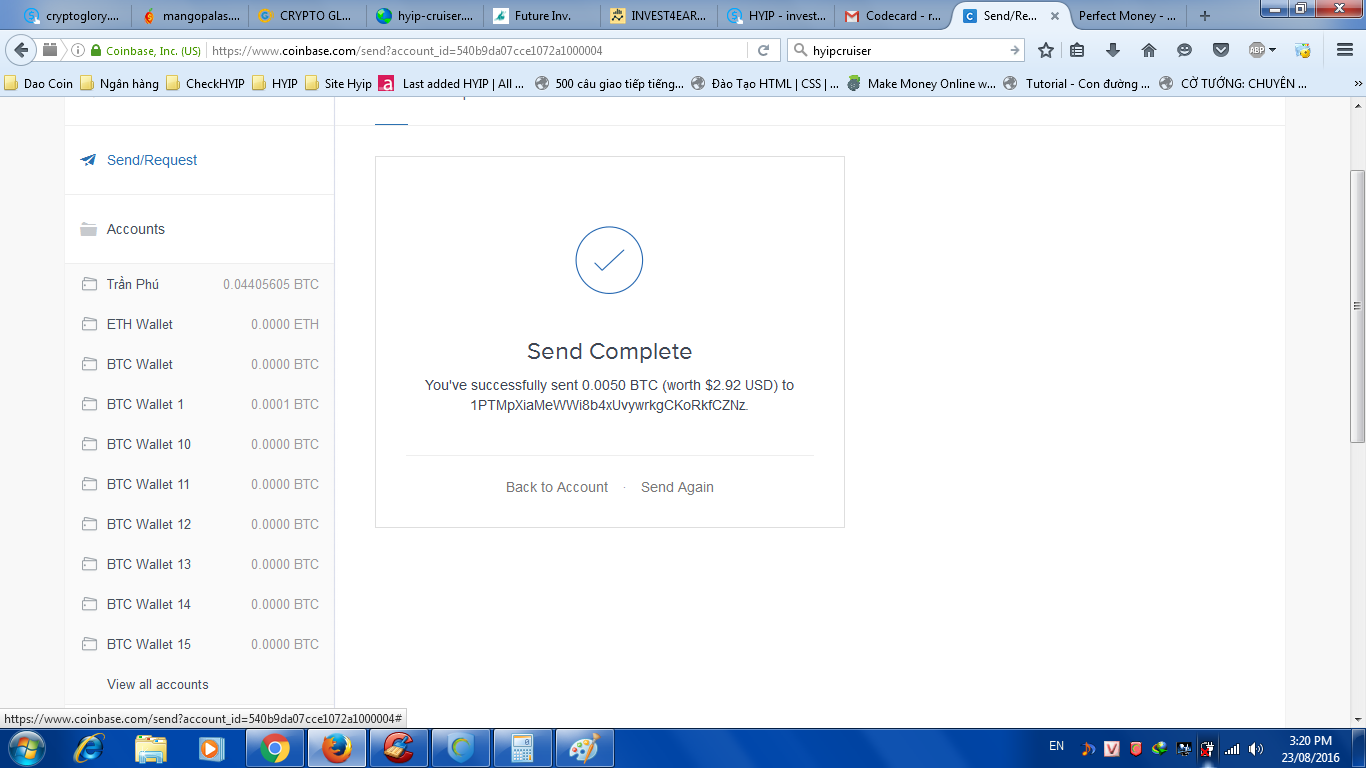Open the Windows Start menu

(x=25, y=748)
